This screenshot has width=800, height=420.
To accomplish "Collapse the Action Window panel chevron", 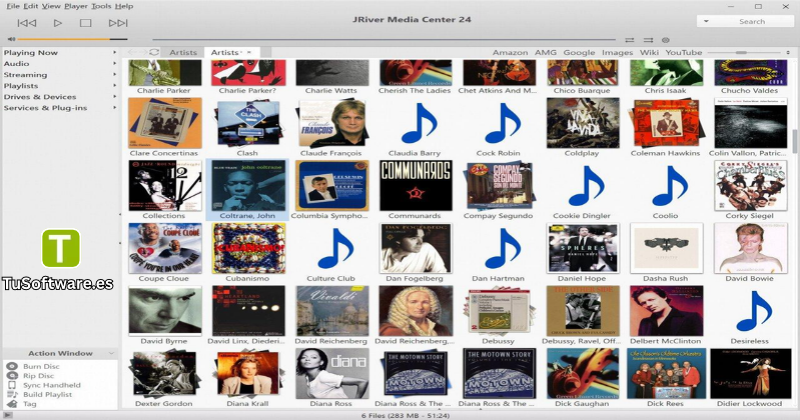I will coord(111,353).
